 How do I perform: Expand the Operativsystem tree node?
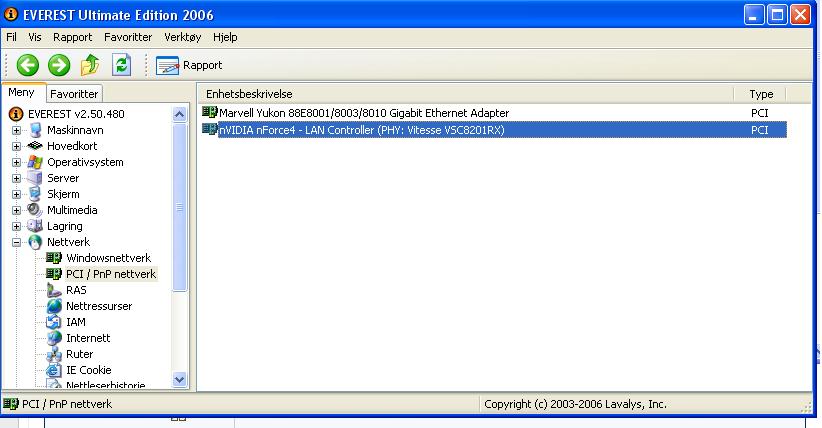point(16,163)
